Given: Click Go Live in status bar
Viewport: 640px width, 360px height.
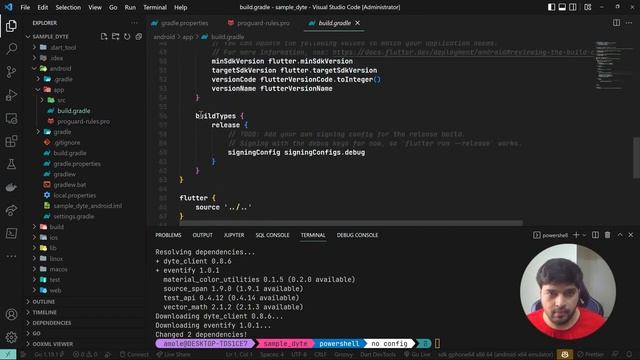Looking at the screenshot, I should click(x=417, y=354).
